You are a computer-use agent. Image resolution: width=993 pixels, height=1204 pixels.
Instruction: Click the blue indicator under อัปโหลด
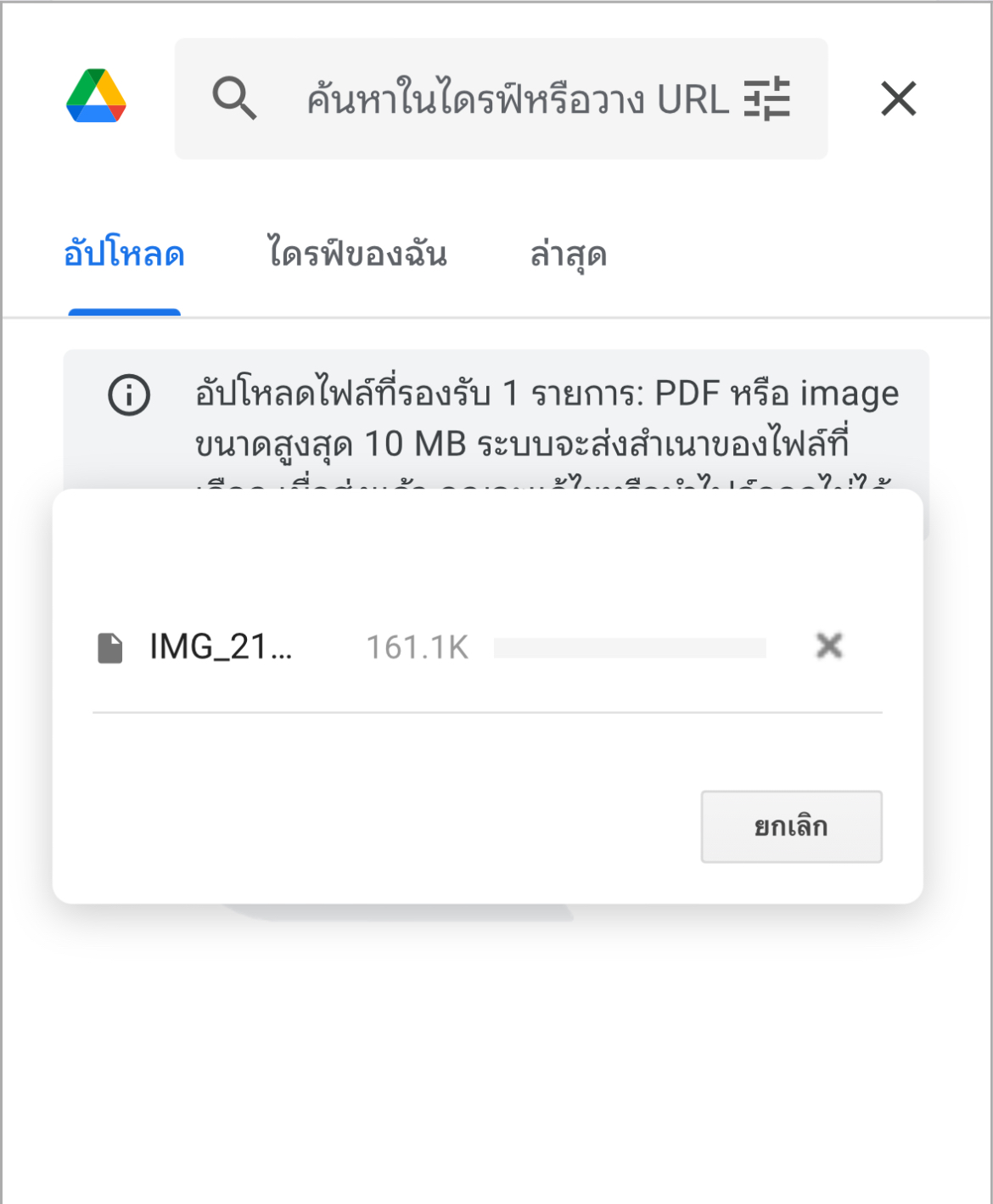(x=125, y=312)
